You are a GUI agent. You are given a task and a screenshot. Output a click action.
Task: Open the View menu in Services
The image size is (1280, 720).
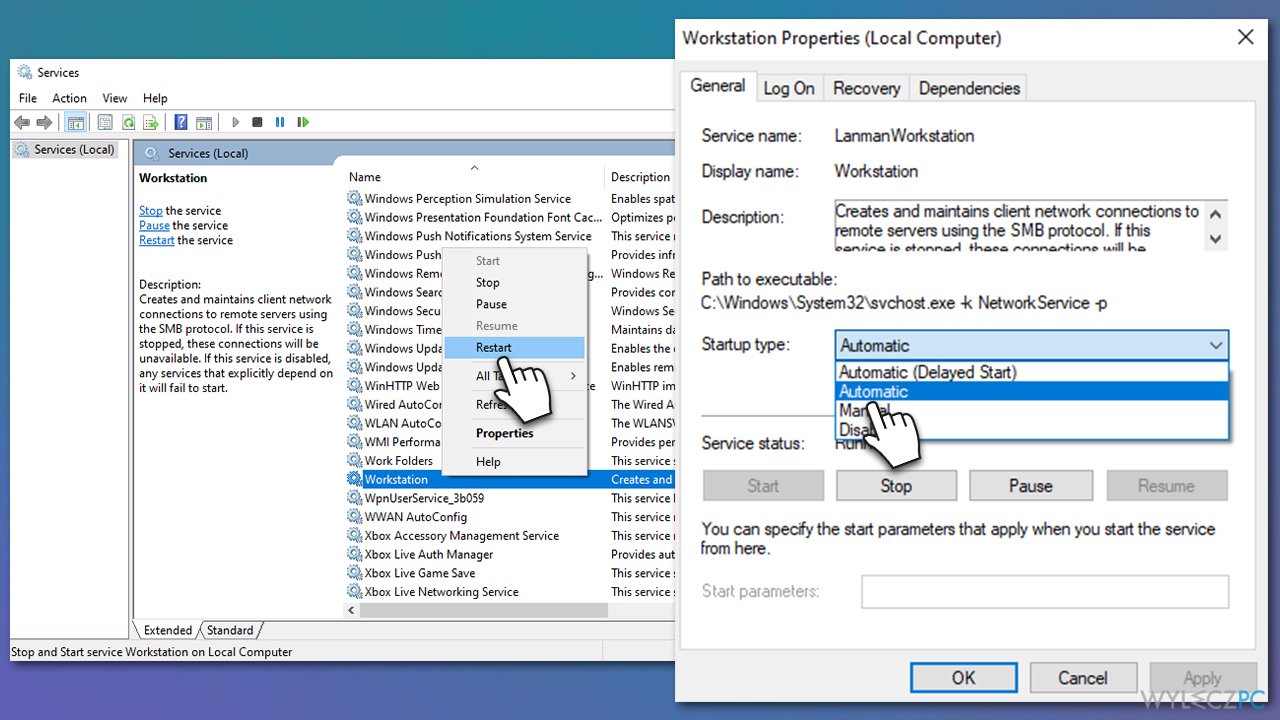[115, 98]
